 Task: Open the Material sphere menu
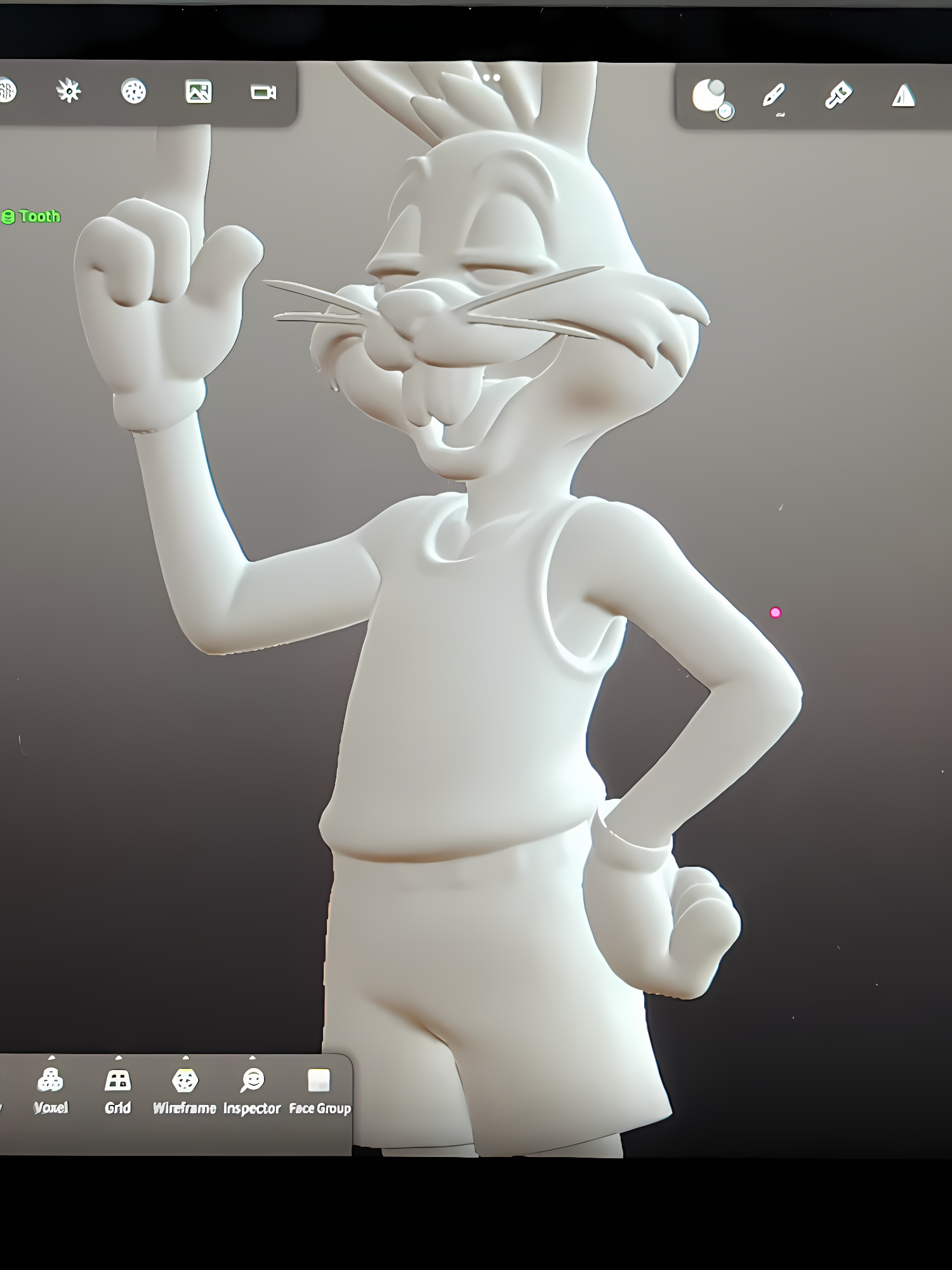[x=711, y=98]
